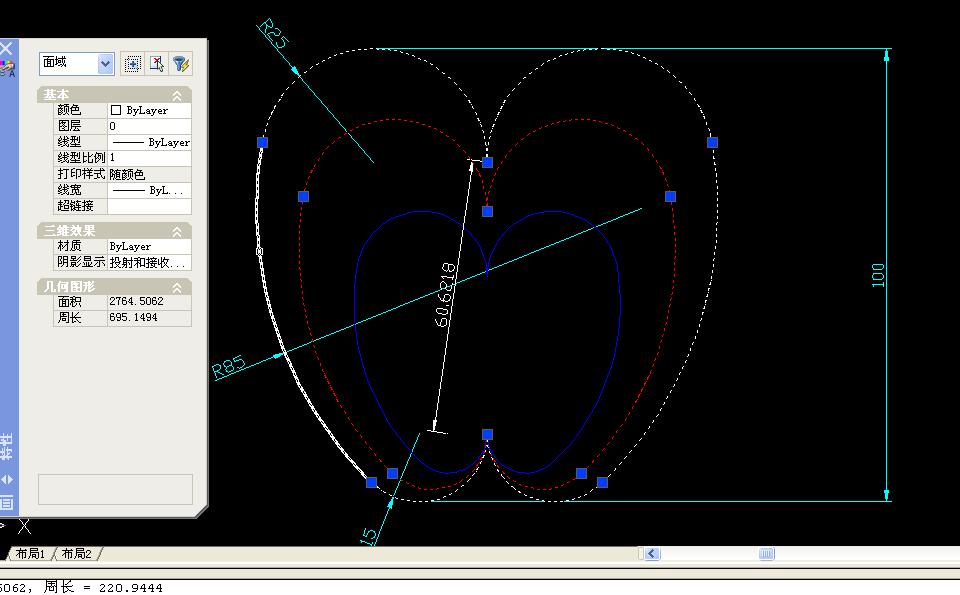This screenshot has width=960, height=595.
Task: Close the properties palette with the X
Action: point(6,48)
